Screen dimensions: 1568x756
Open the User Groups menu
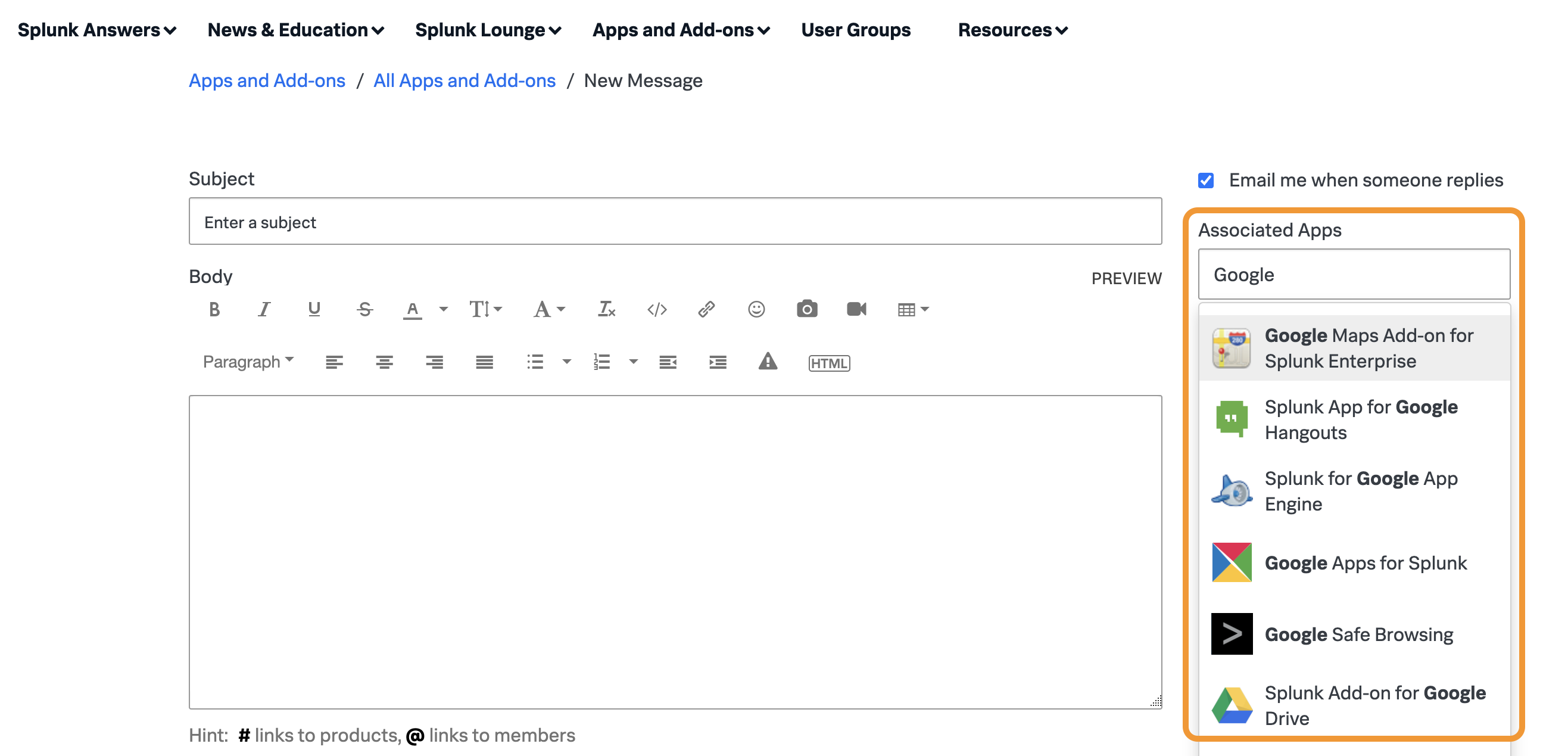pos(855,29)
